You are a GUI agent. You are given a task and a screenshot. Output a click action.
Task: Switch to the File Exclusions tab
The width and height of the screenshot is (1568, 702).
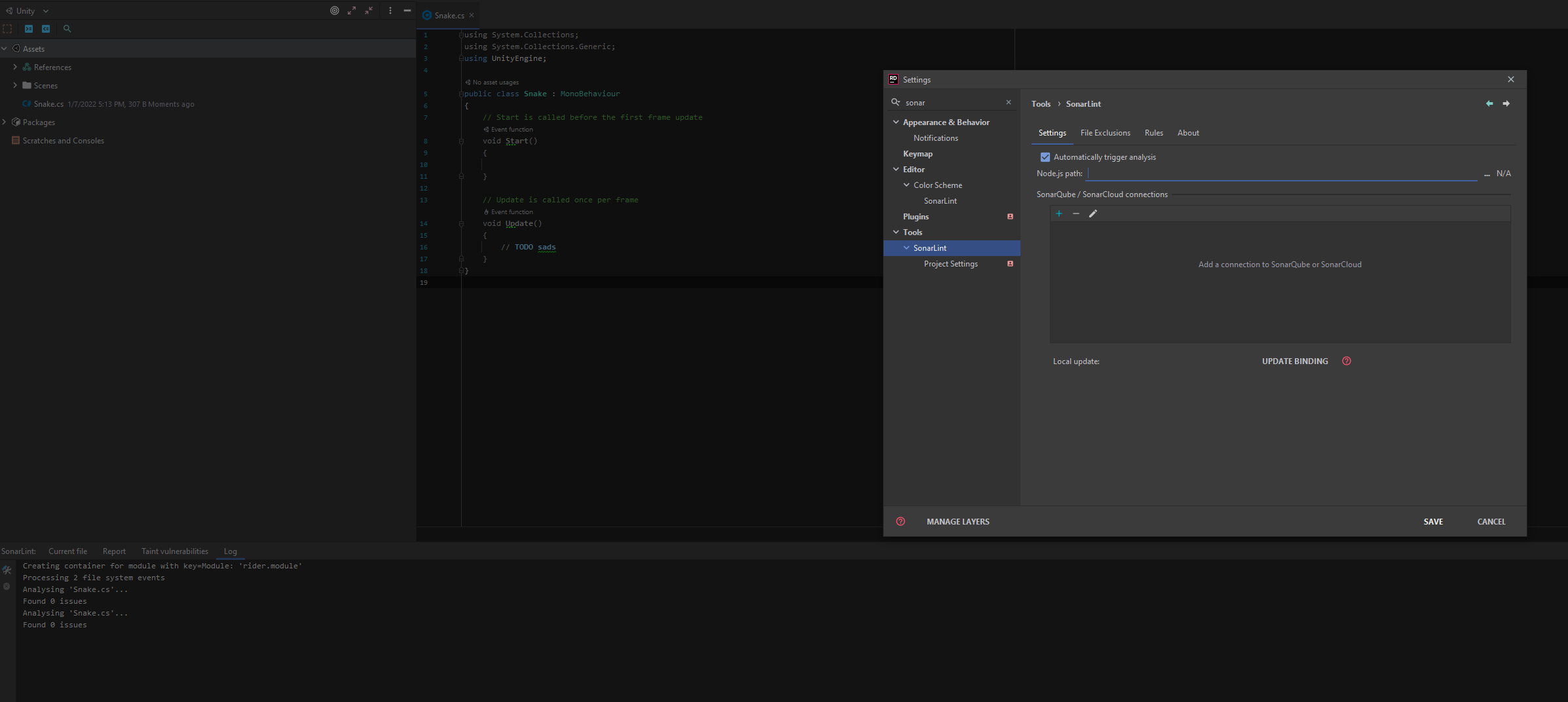coord(1105,133)
